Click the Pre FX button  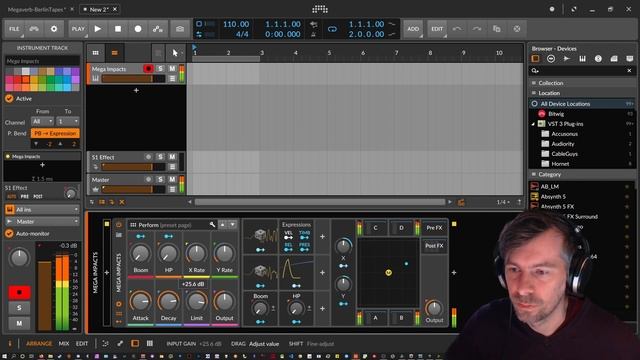pos(434,228)
